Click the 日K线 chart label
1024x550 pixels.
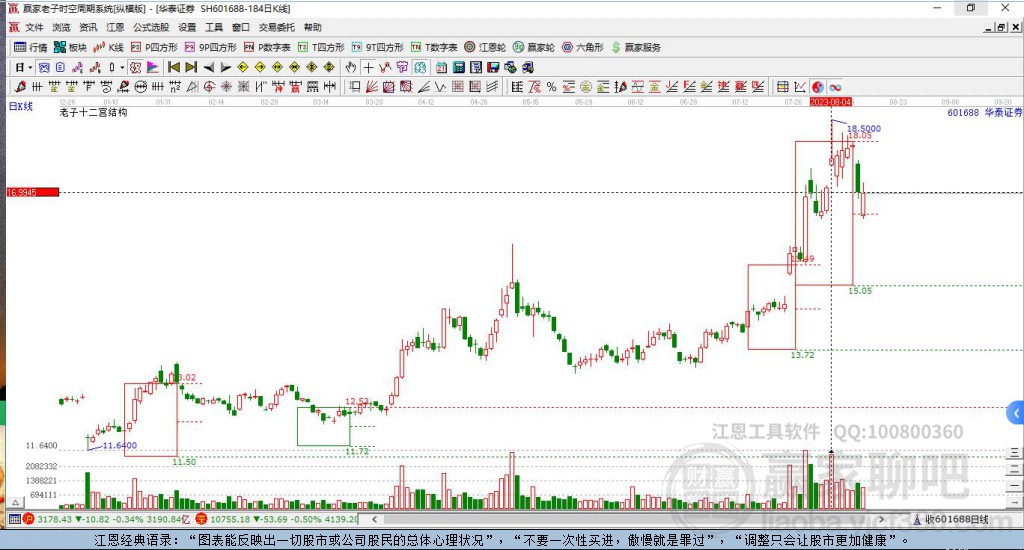20,106
